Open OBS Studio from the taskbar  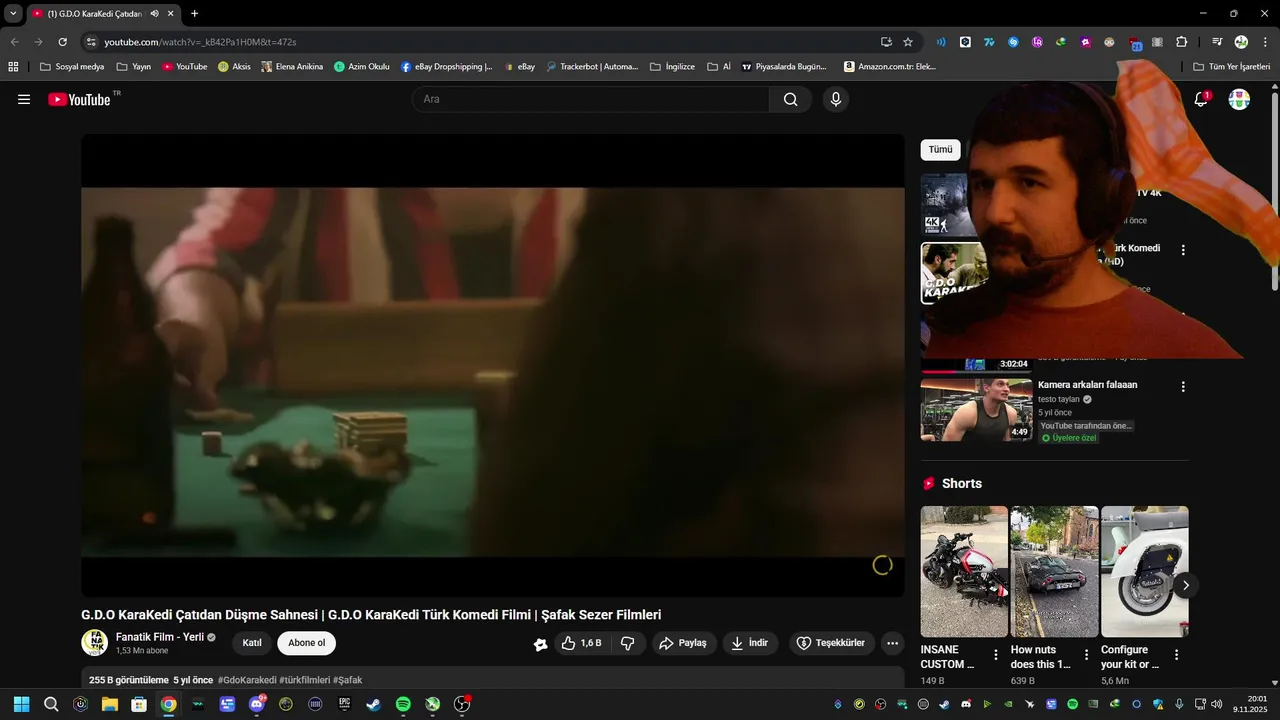coord(462,704)
